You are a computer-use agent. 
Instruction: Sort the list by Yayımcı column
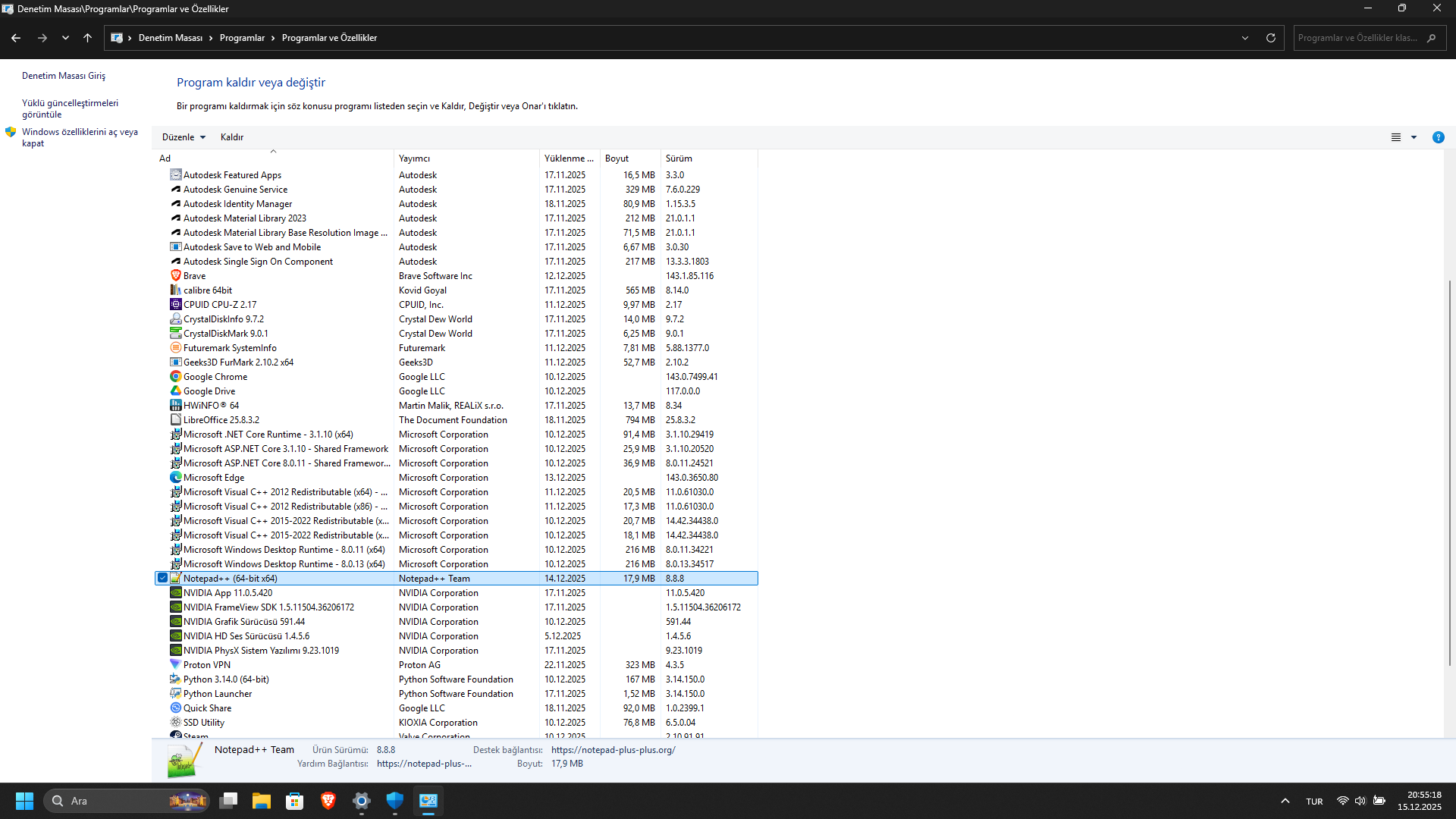pyautogui.click(x=466, y=158)
